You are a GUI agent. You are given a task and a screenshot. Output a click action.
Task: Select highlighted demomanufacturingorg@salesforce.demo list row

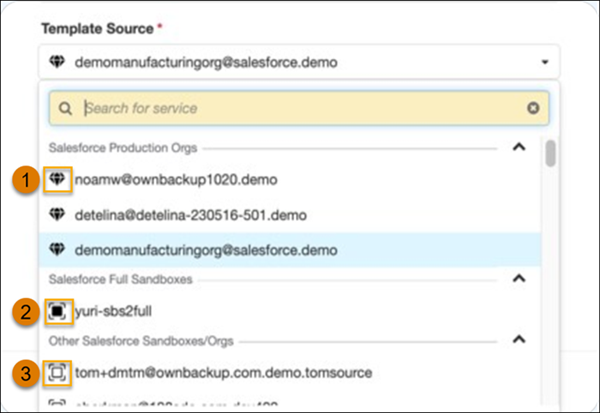click(x=290, y=250)
